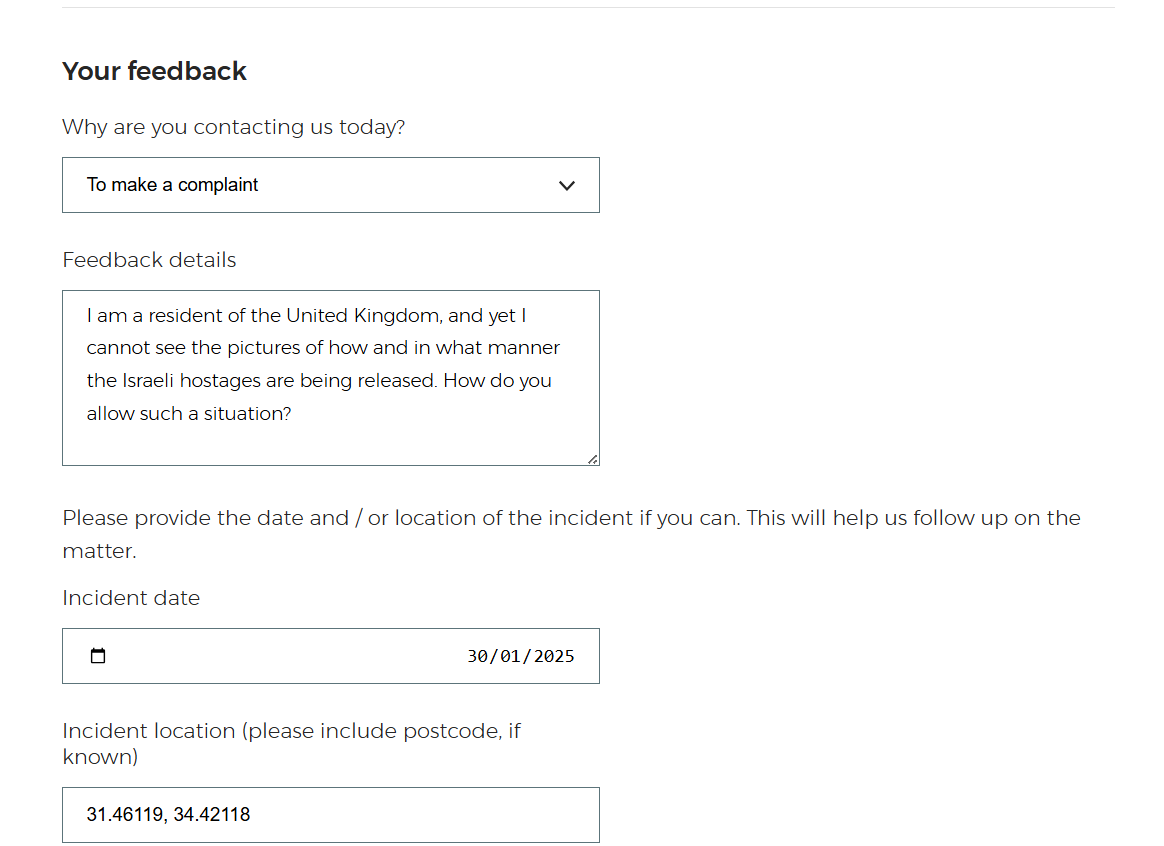Click inside the Feedback details text area
This screenshot has width=1164, height=846.
[330, 440]
